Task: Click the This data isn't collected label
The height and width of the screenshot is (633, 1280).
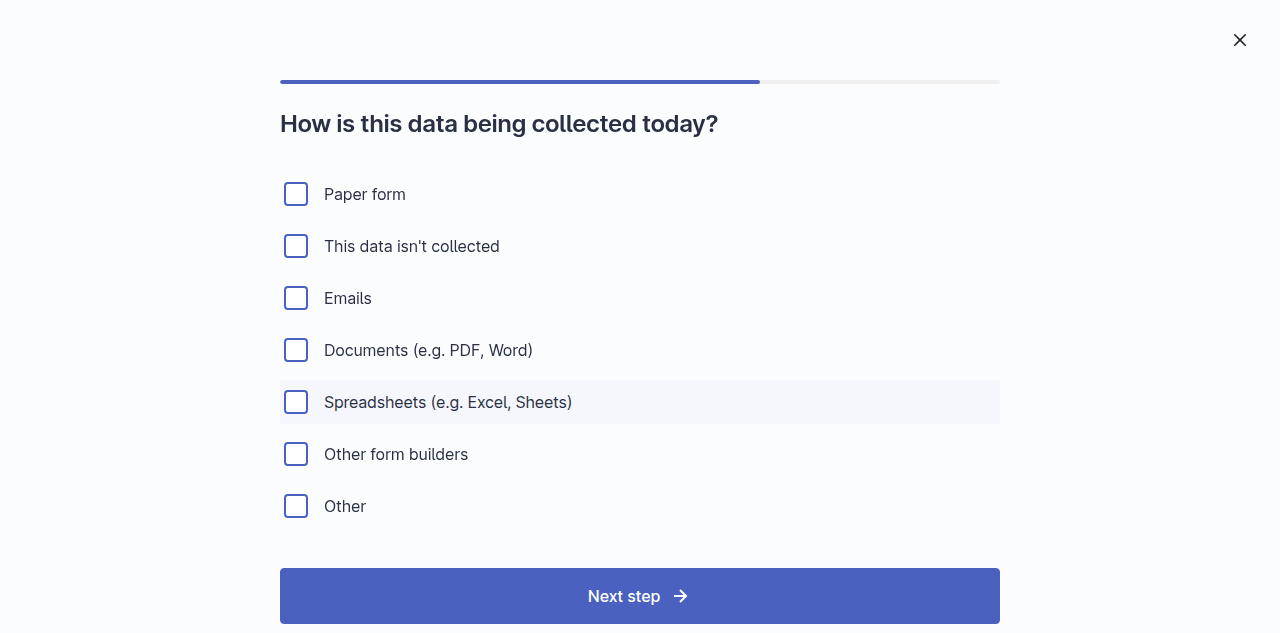Action: point(412,246)
